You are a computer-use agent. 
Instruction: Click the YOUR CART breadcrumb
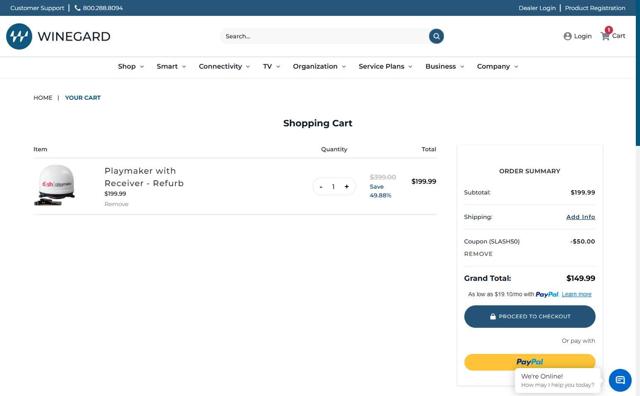point(83,98)
